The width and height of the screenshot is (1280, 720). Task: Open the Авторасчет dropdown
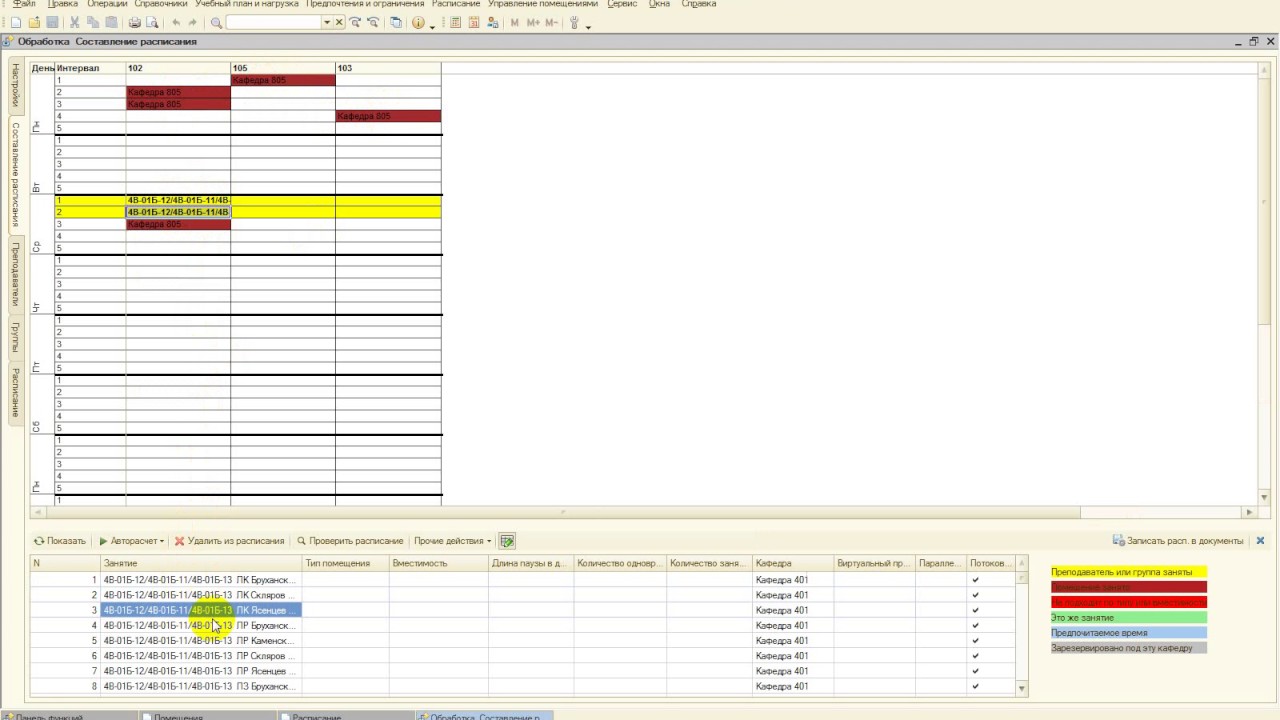click(132, 541)
